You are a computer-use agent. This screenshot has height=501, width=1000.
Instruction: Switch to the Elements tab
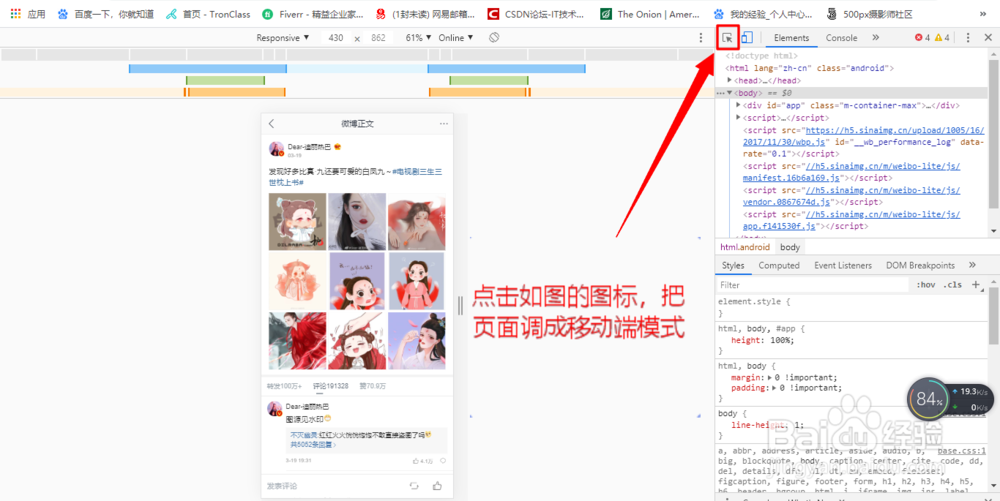pos(791,38)
